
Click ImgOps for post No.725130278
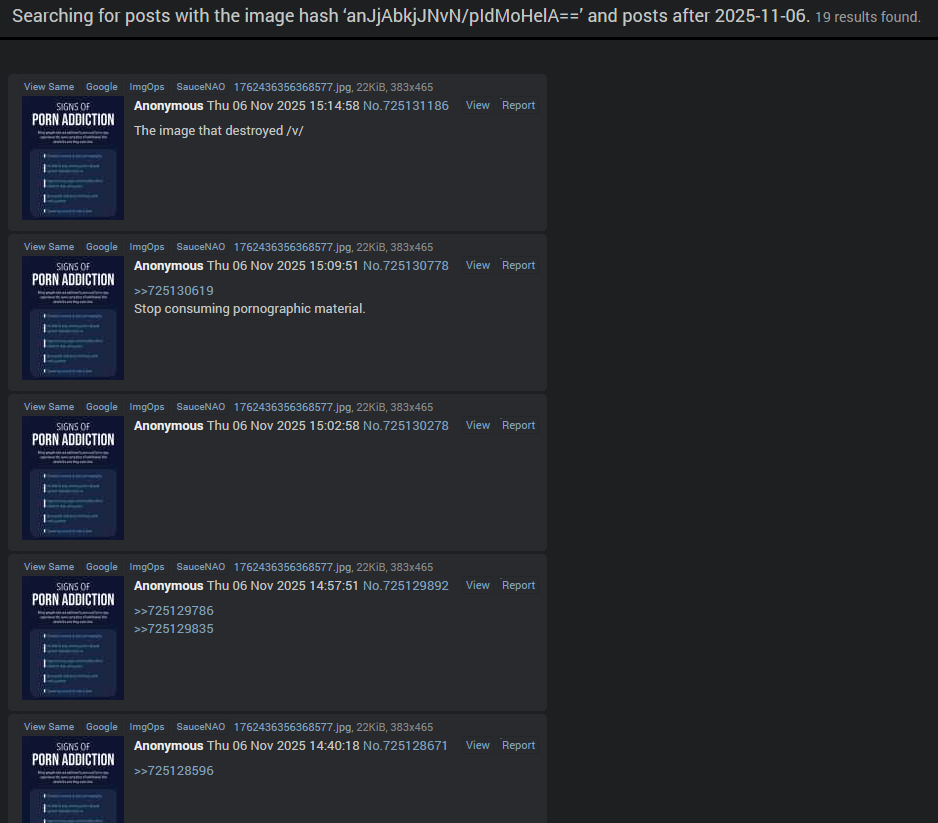pyautogui.click(x=147, y=407)
